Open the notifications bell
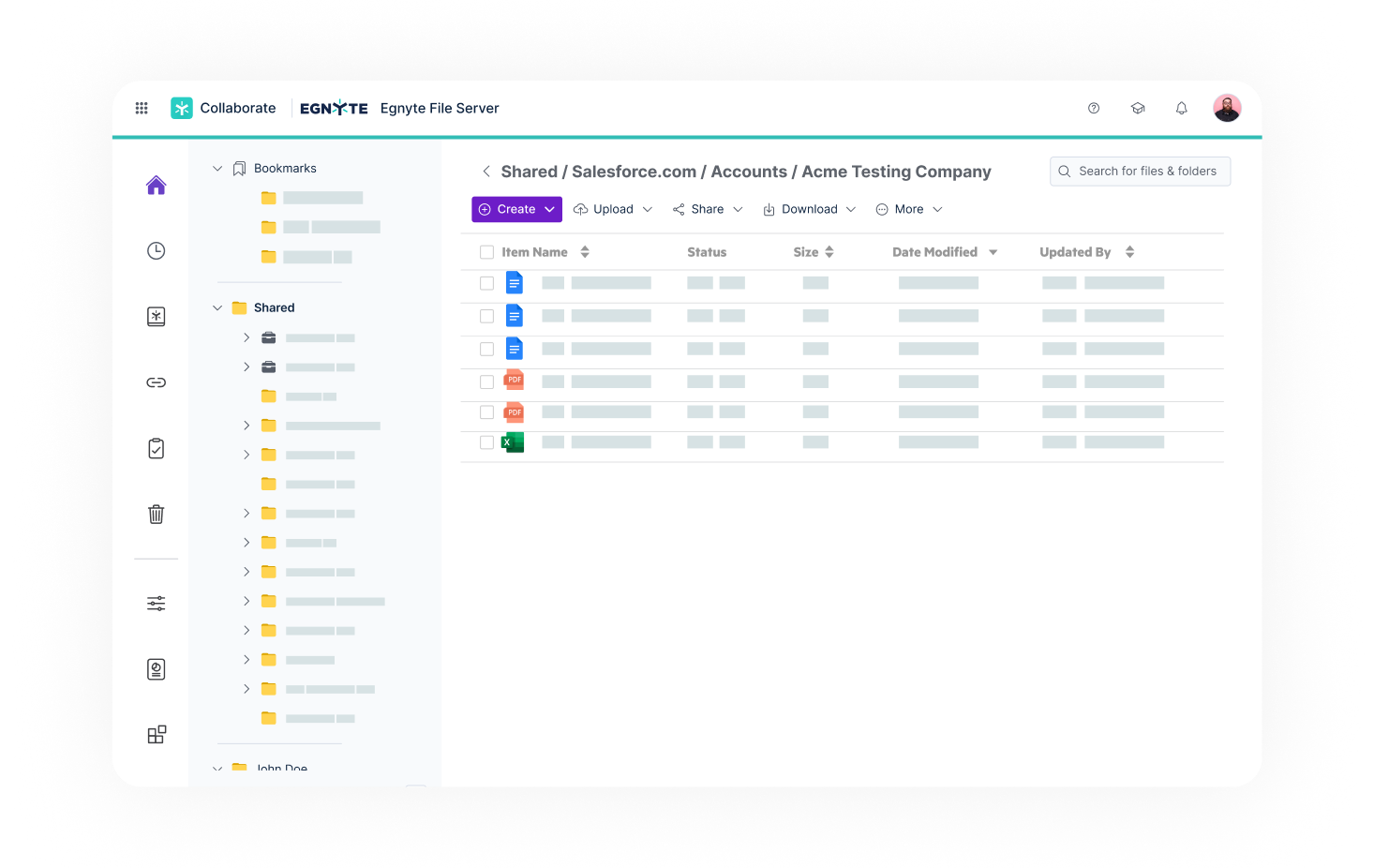This screenshot has height=868, width=1374. [x=1181, y=108]
